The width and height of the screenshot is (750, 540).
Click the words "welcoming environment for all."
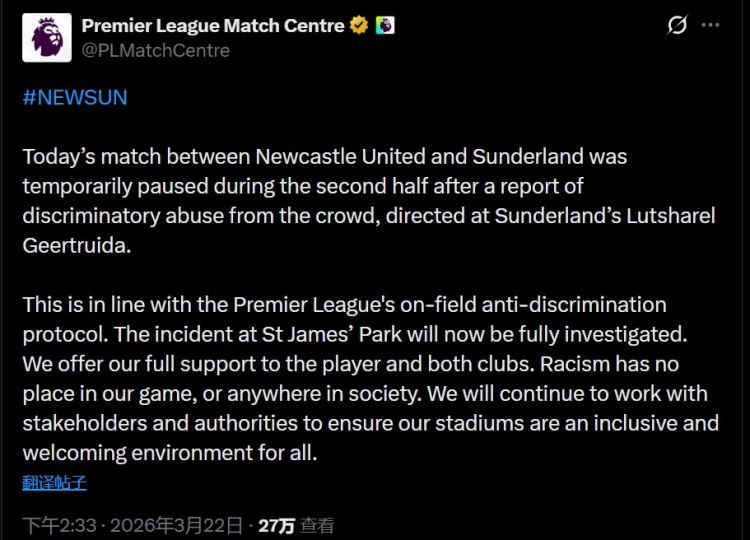(169, 451)
